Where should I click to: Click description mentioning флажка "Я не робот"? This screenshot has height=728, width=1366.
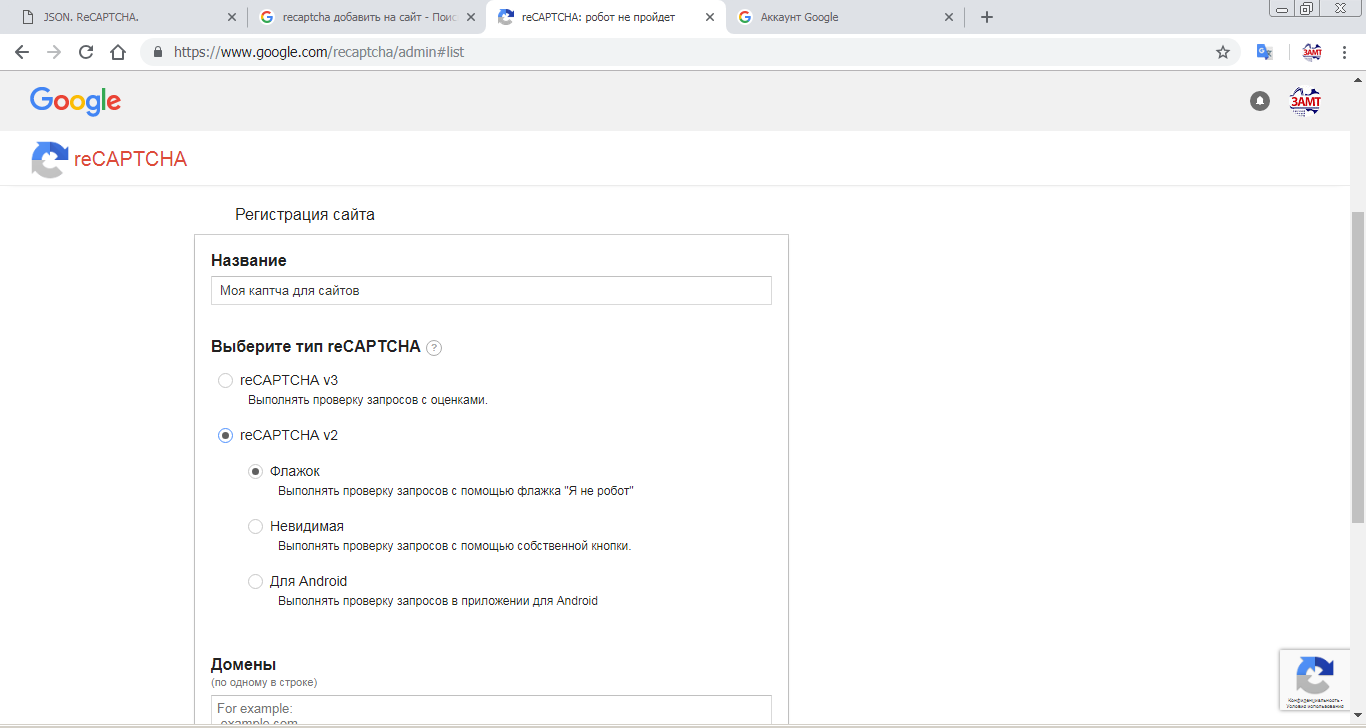pyautogui.click(x=456, y=491)
